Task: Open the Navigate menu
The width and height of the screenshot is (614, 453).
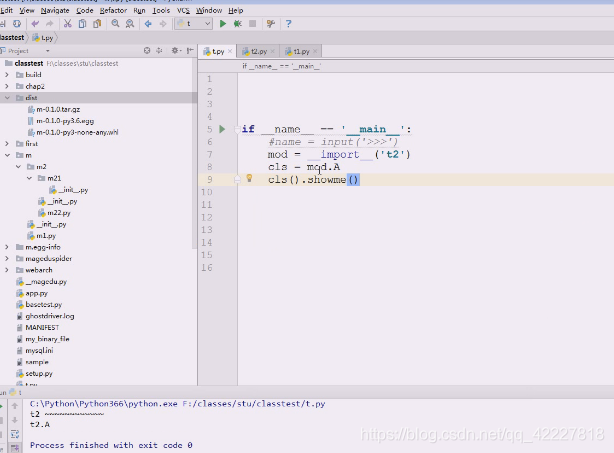Action: point(55,11)
